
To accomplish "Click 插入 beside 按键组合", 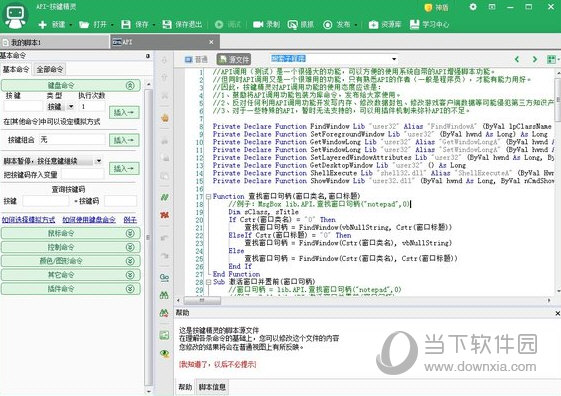I will point(124,140).
